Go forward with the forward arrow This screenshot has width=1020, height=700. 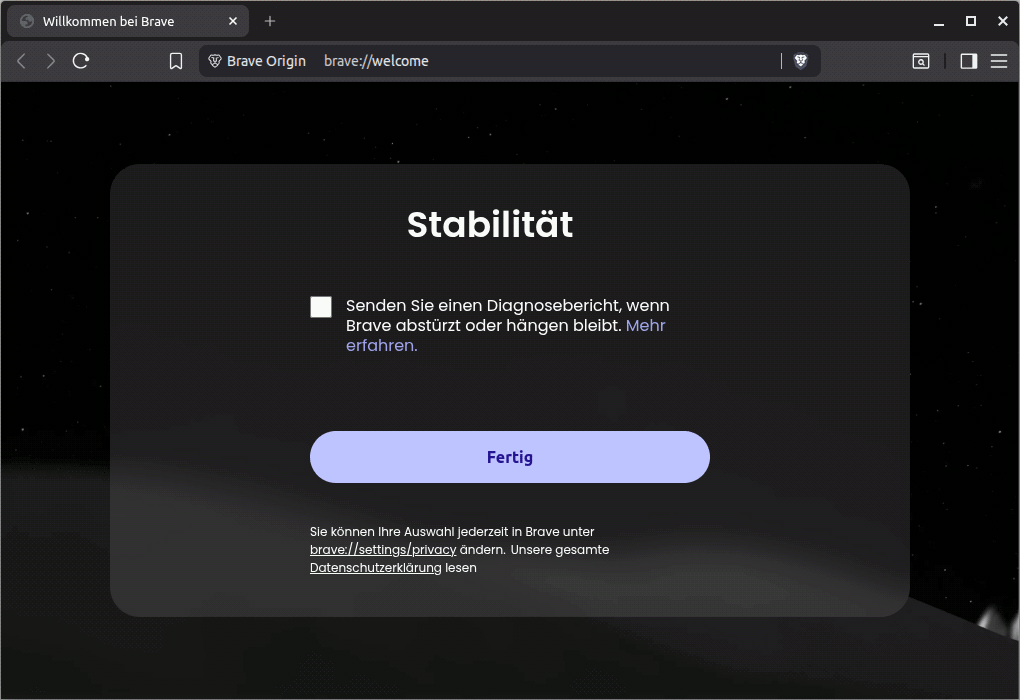click(51, 61)
